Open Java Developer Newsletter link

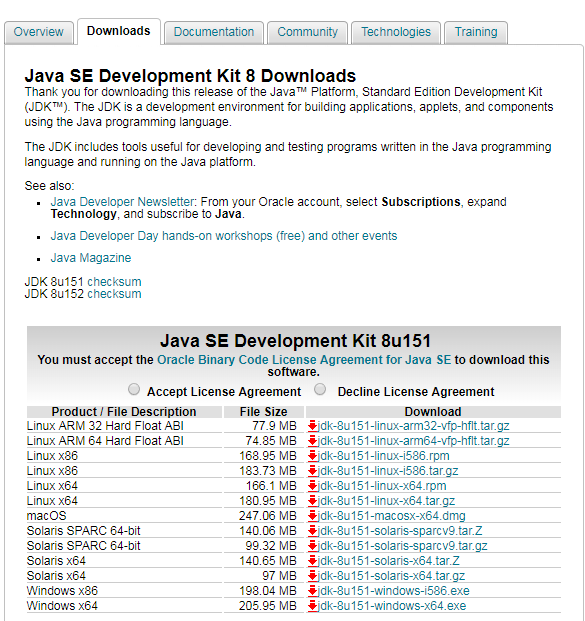122,202
